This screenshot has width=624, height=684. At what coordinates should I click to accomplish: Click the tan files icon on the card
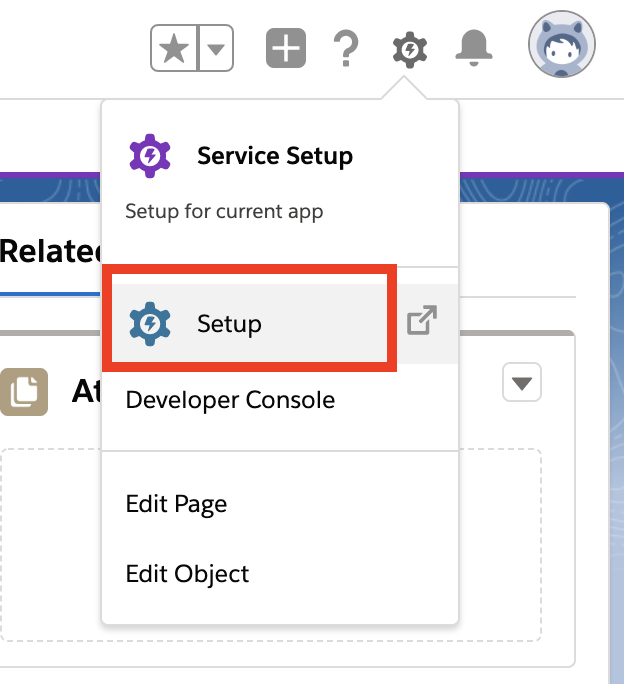point(23,392)
